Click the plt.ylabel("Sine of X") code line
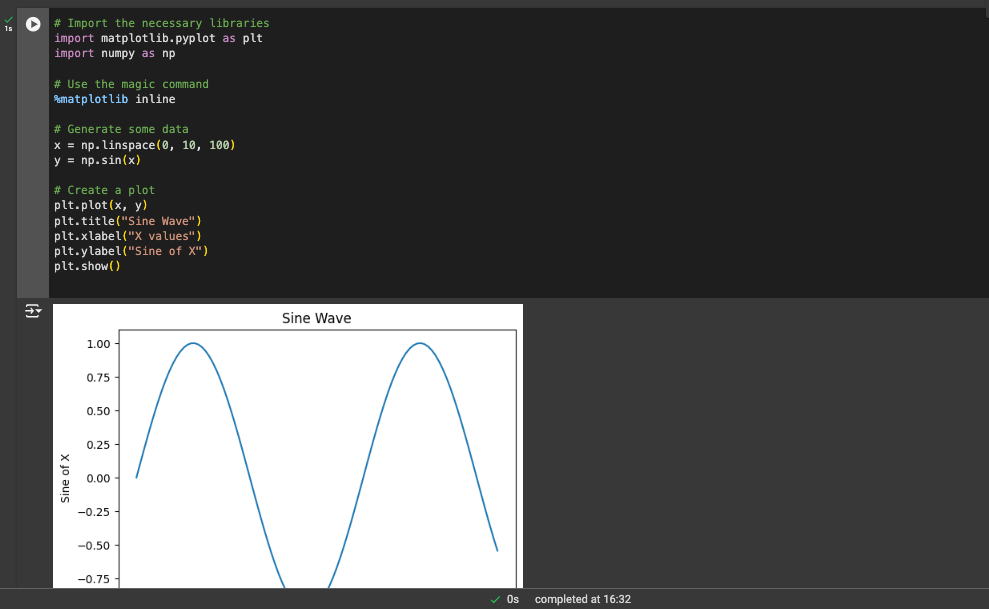 [x=134, y=251]
